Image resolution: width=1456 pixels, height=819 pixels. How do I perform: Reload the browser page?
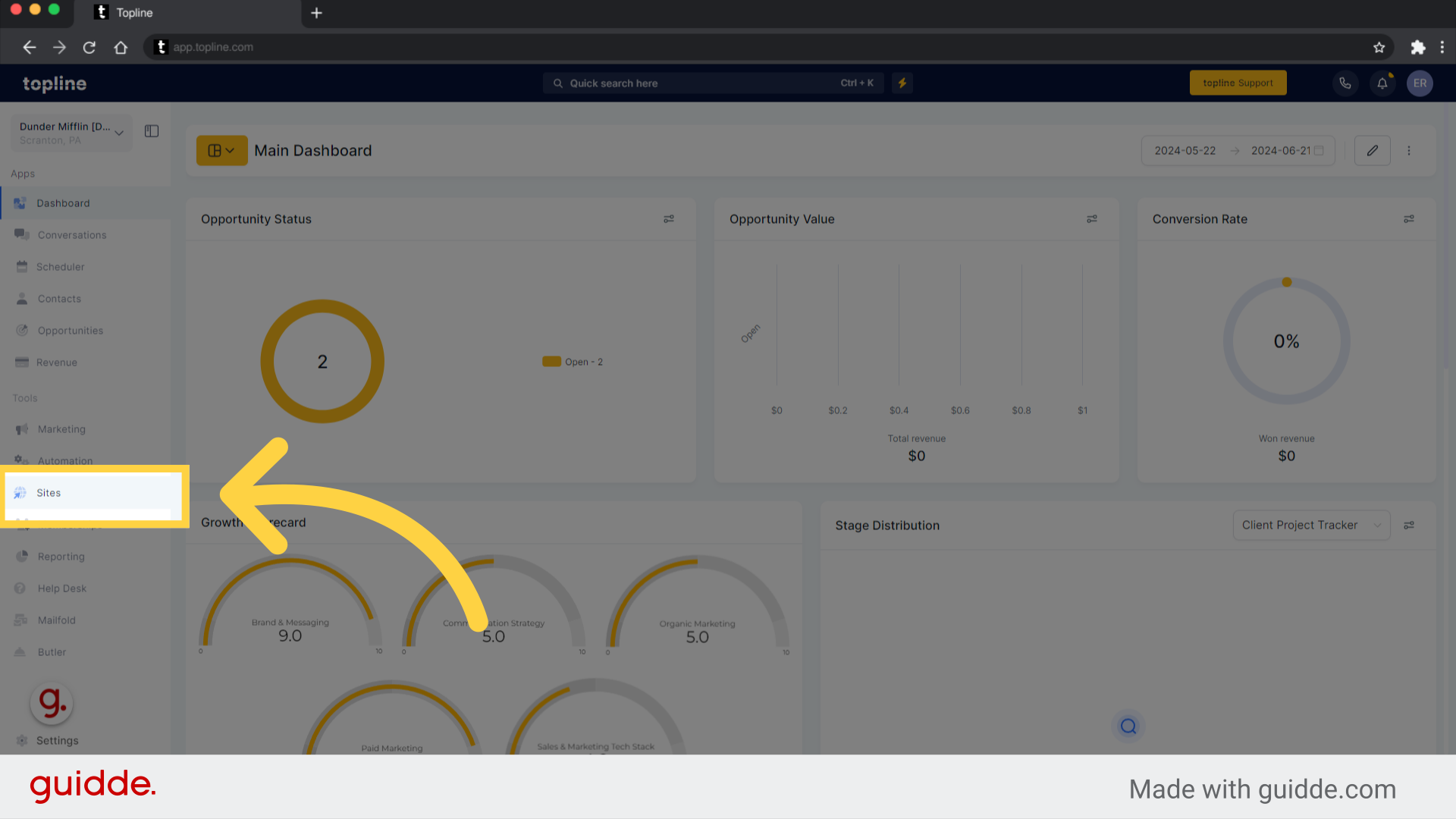pyautogui.click(x=89, y=47)
